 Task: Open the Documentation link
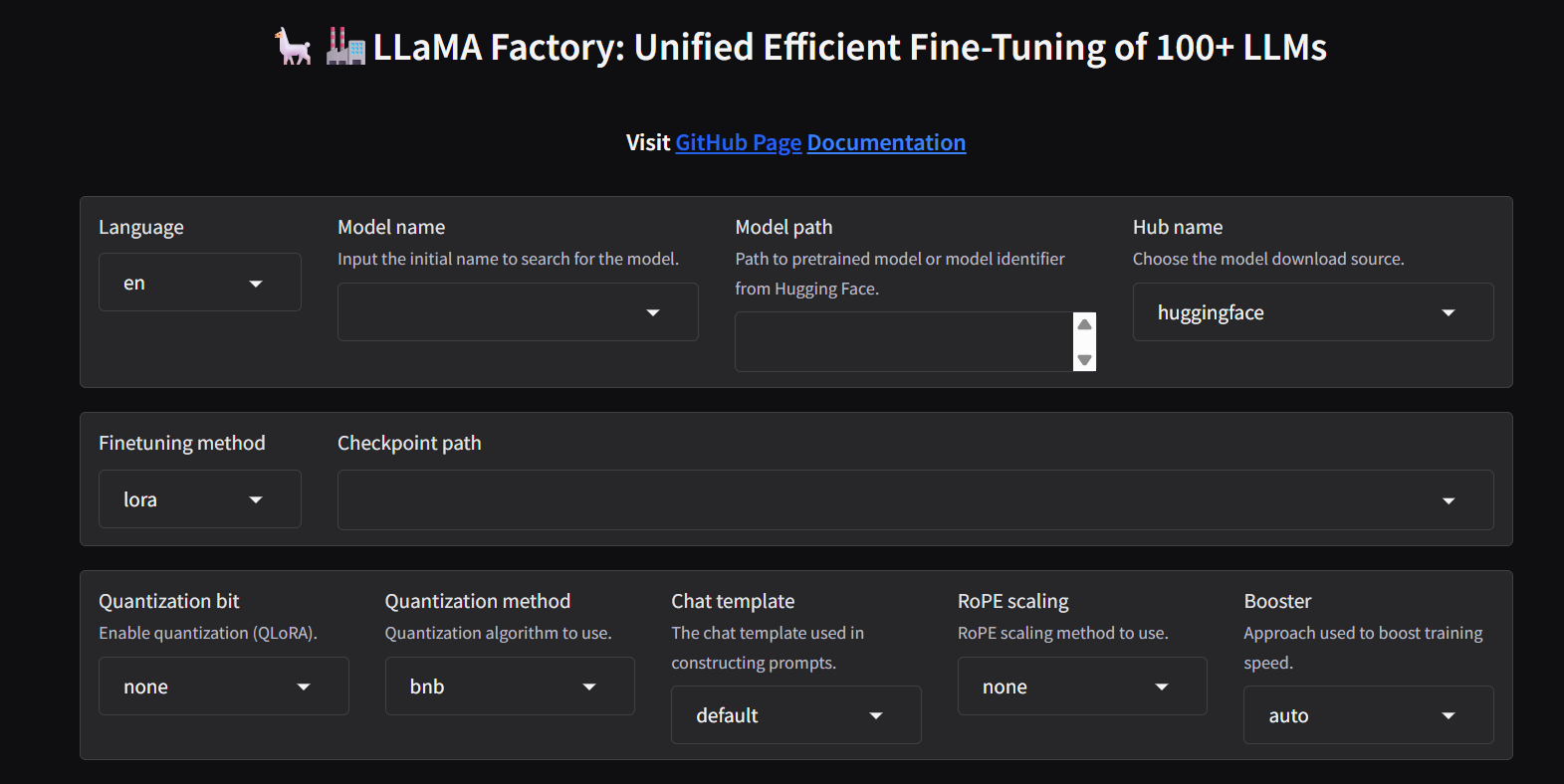point(886,142)
